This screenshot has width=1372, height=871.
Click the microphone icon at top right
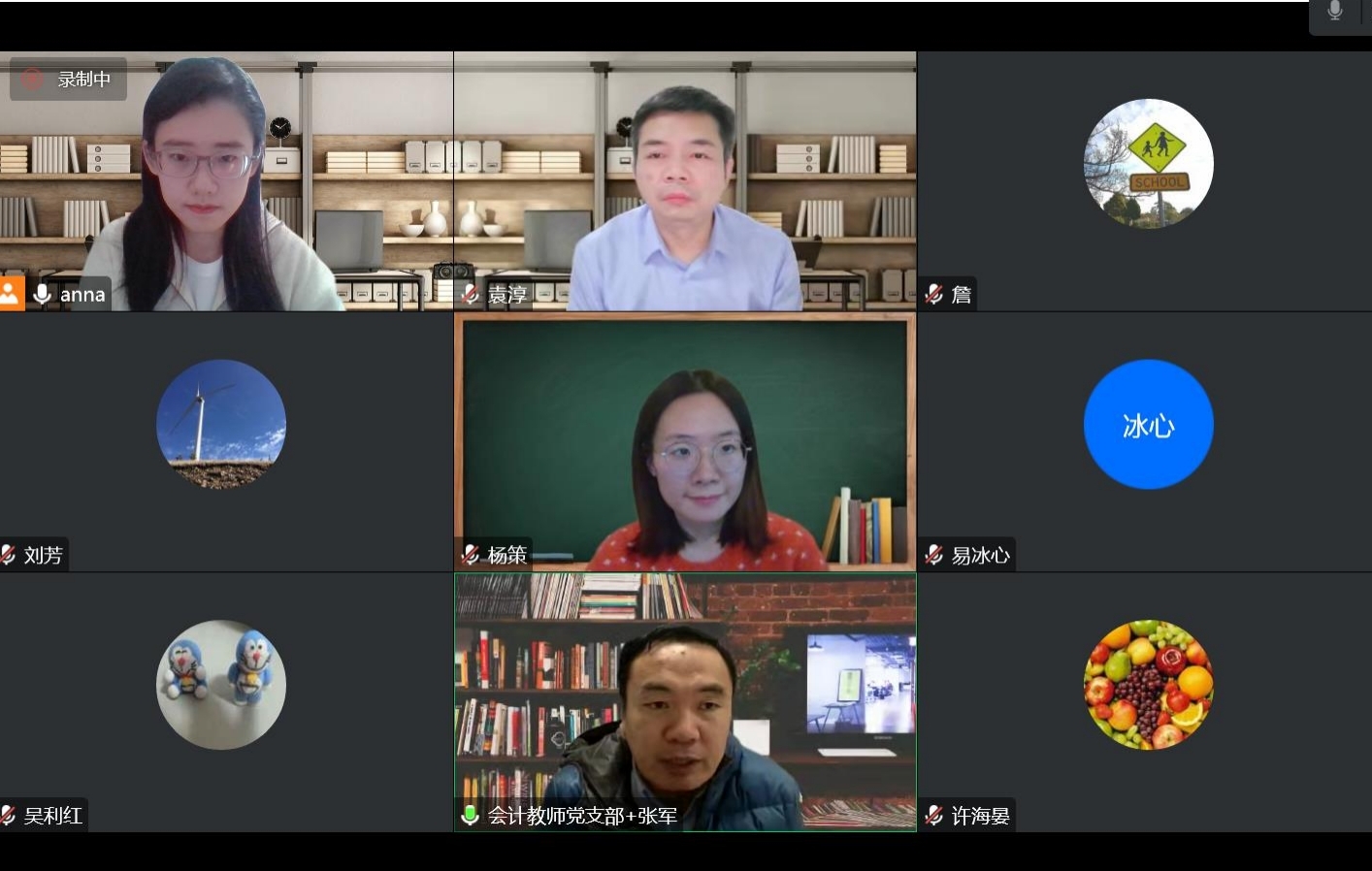(x=1335, y=11)
